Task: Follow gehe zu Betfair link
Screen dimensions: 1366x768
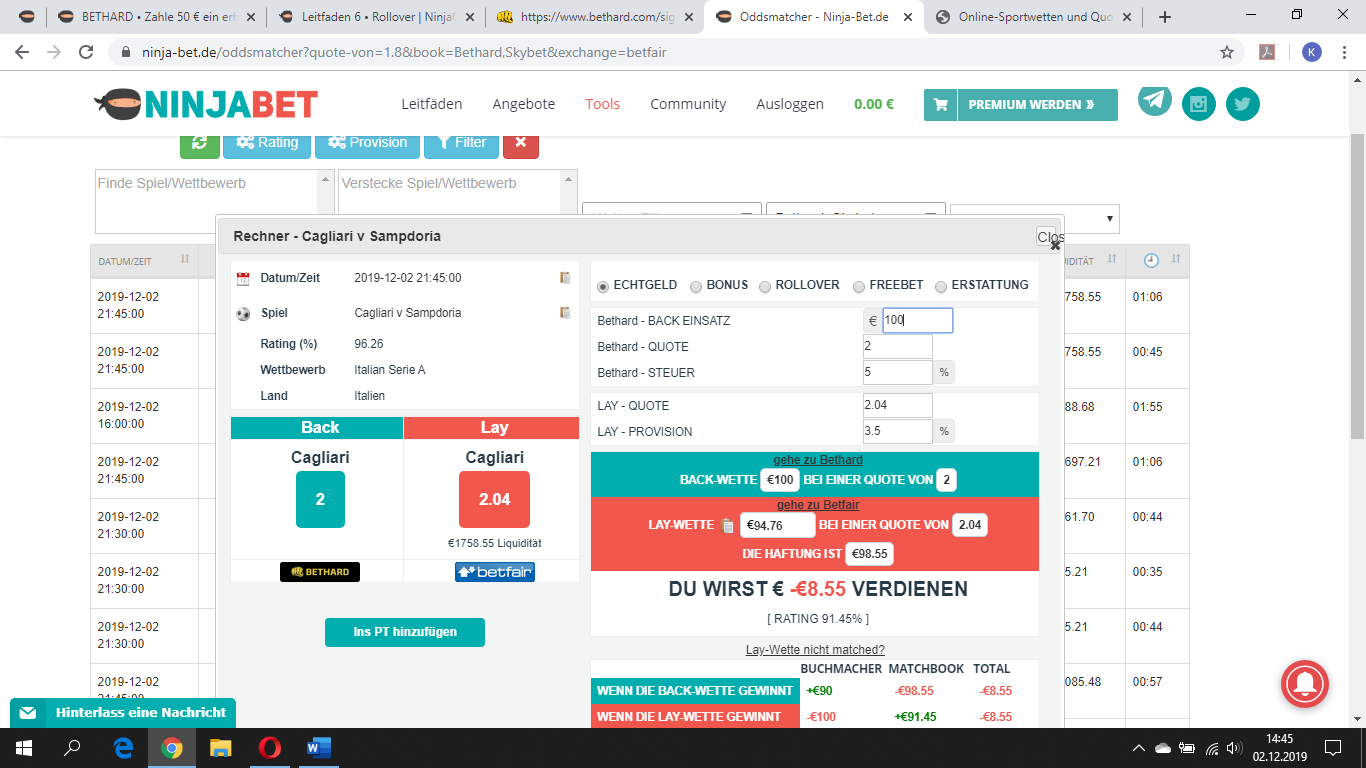Action: pos(818,505)
